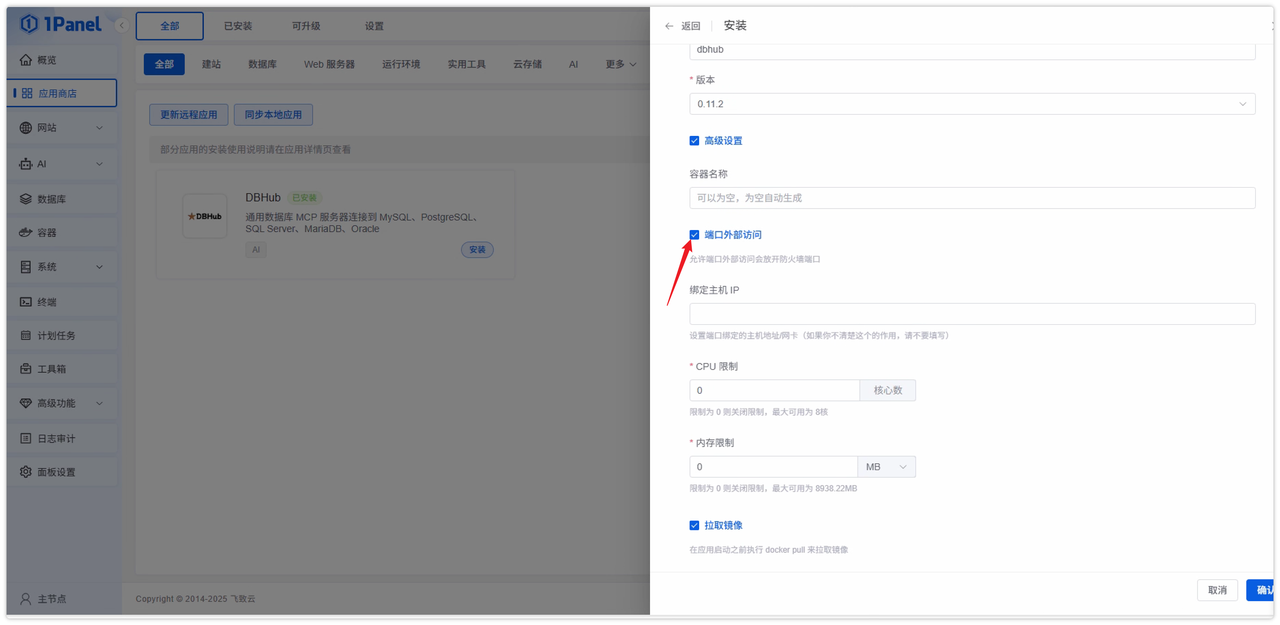Viewport: 1280px width, 625px height.
Task: Uncheck the 拉取镜像 pull image option
Action: (694, 524)
